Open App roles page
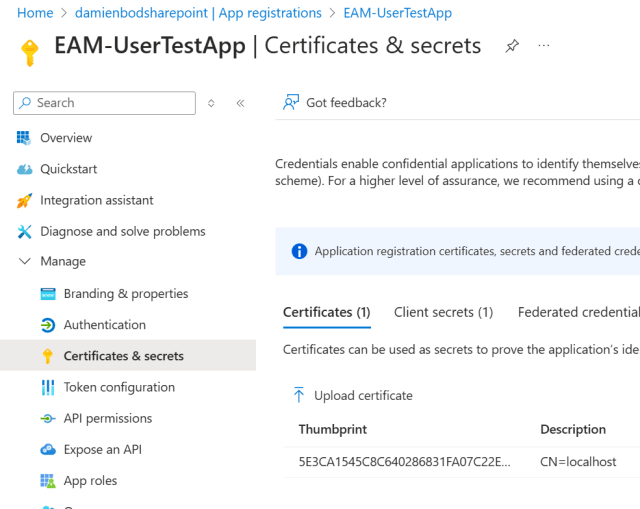 tap(90, 481)
